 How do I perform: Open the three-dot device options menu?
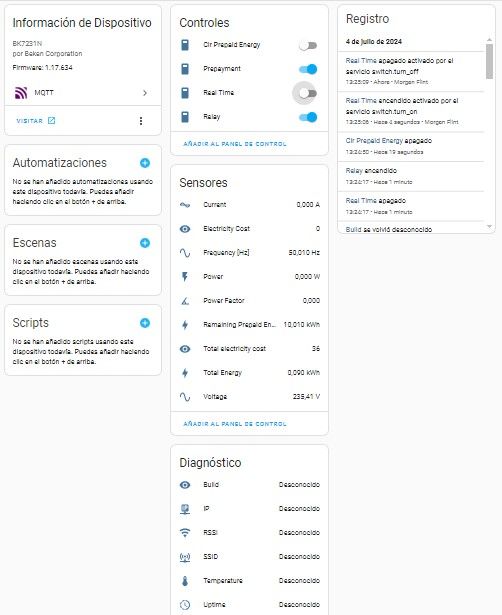click(141, 121)
